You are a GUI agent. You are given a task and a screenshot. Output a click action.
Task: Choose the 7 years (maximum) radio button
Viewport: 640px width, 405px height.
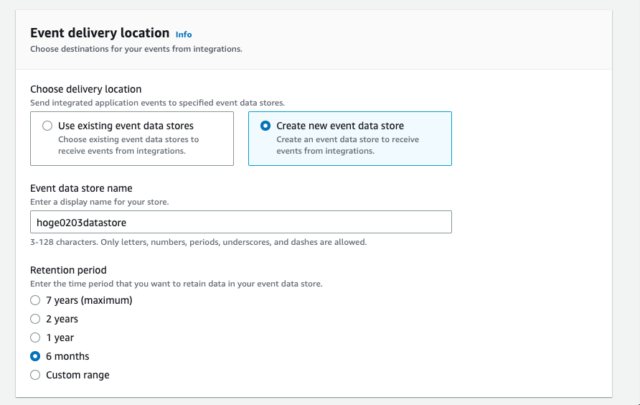[x=35, y=300]
